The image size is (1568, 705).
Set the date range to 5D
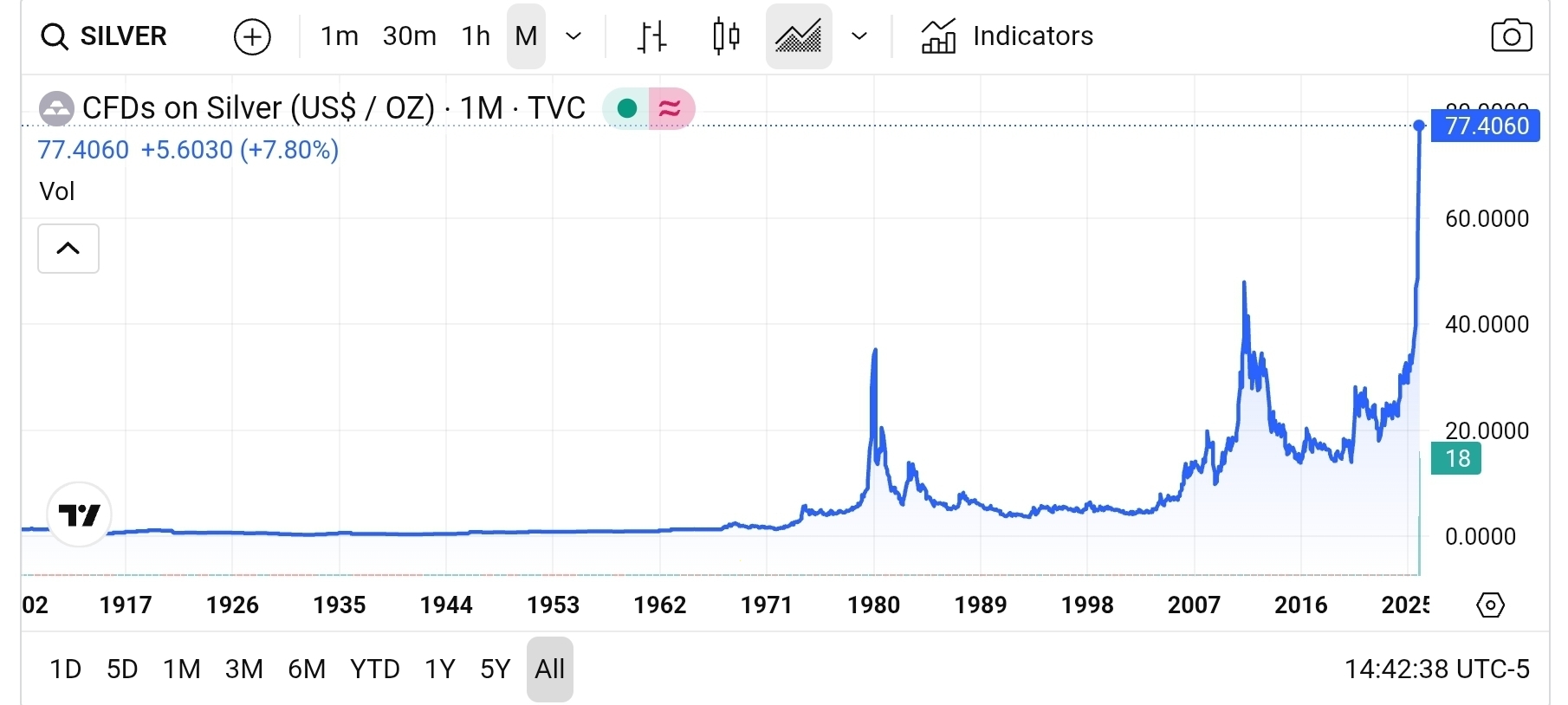pyautogui.click(x=122, y=669)
